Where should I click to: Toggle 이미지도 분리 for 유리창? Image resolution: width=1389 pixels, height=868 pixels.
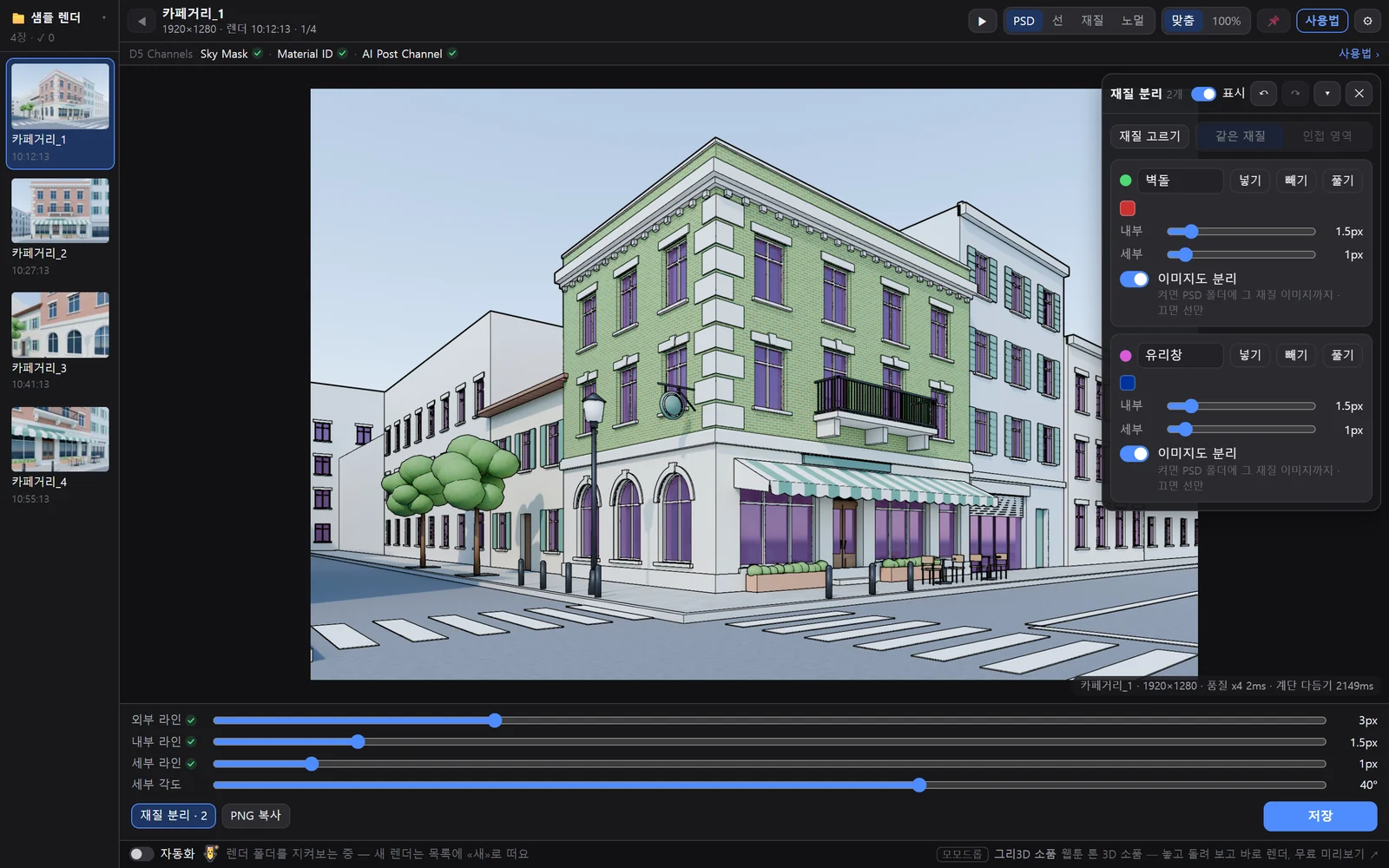1134,454
